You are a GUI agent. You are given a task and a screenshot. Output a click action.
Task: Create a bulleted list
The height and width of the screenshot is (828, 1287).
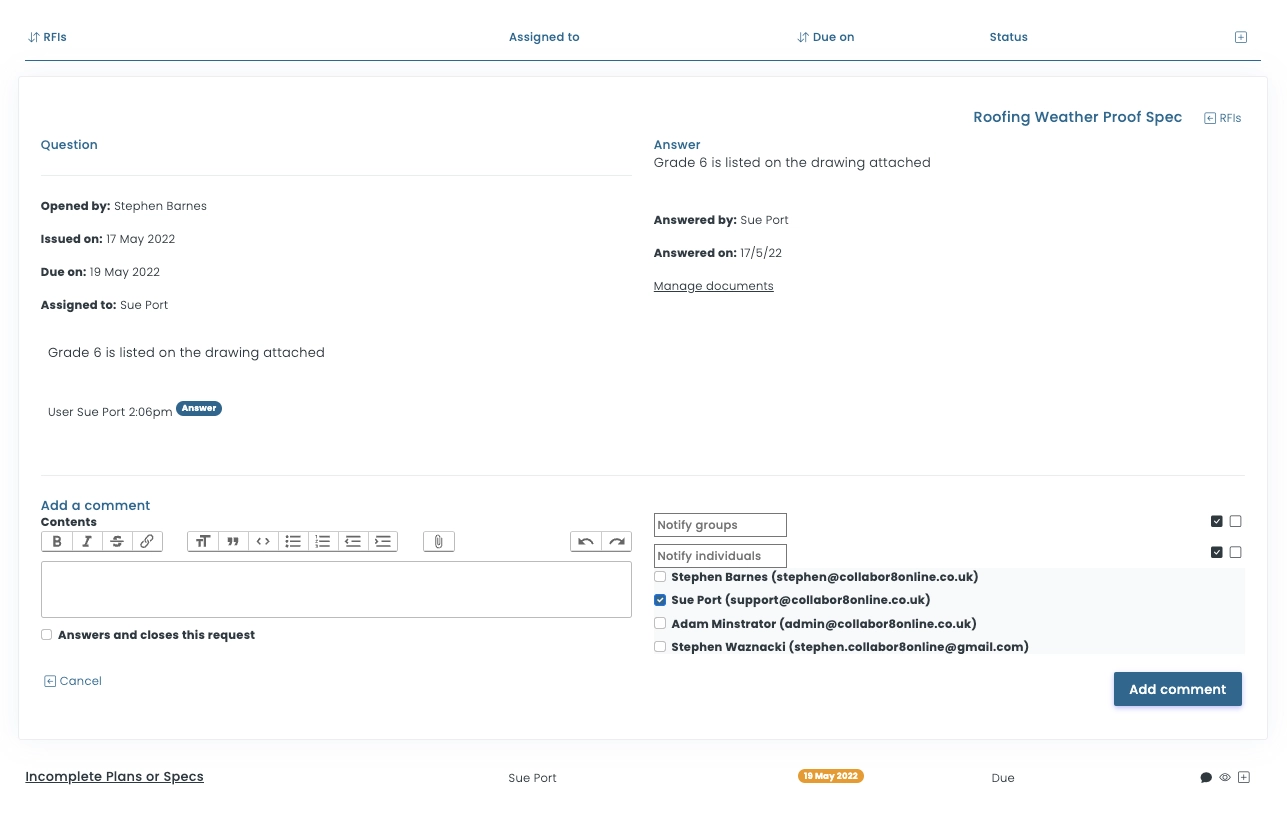[x=293, y=541]
